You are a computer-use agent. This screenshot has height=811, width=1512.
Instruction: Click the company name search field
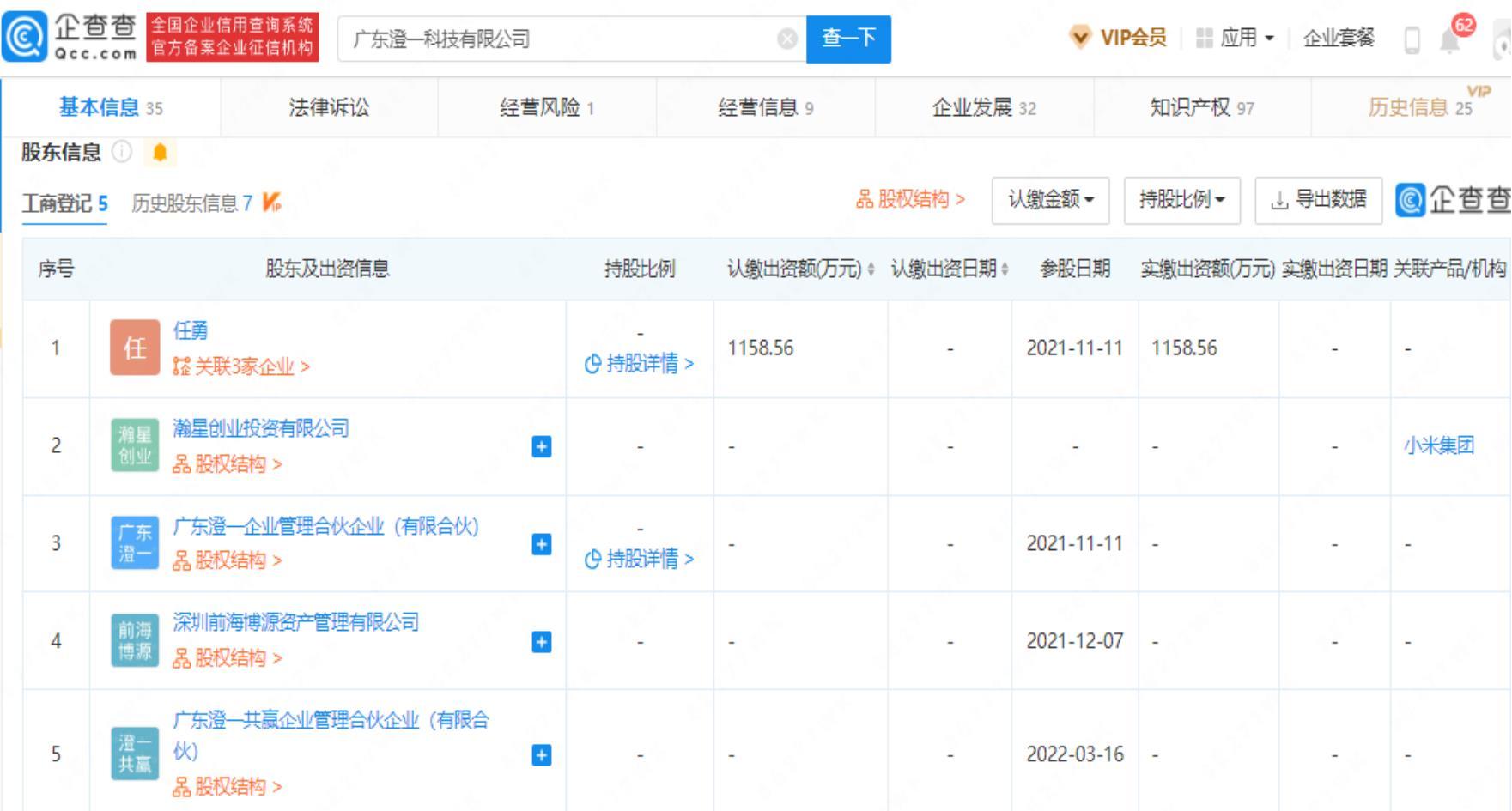(558, 39)
